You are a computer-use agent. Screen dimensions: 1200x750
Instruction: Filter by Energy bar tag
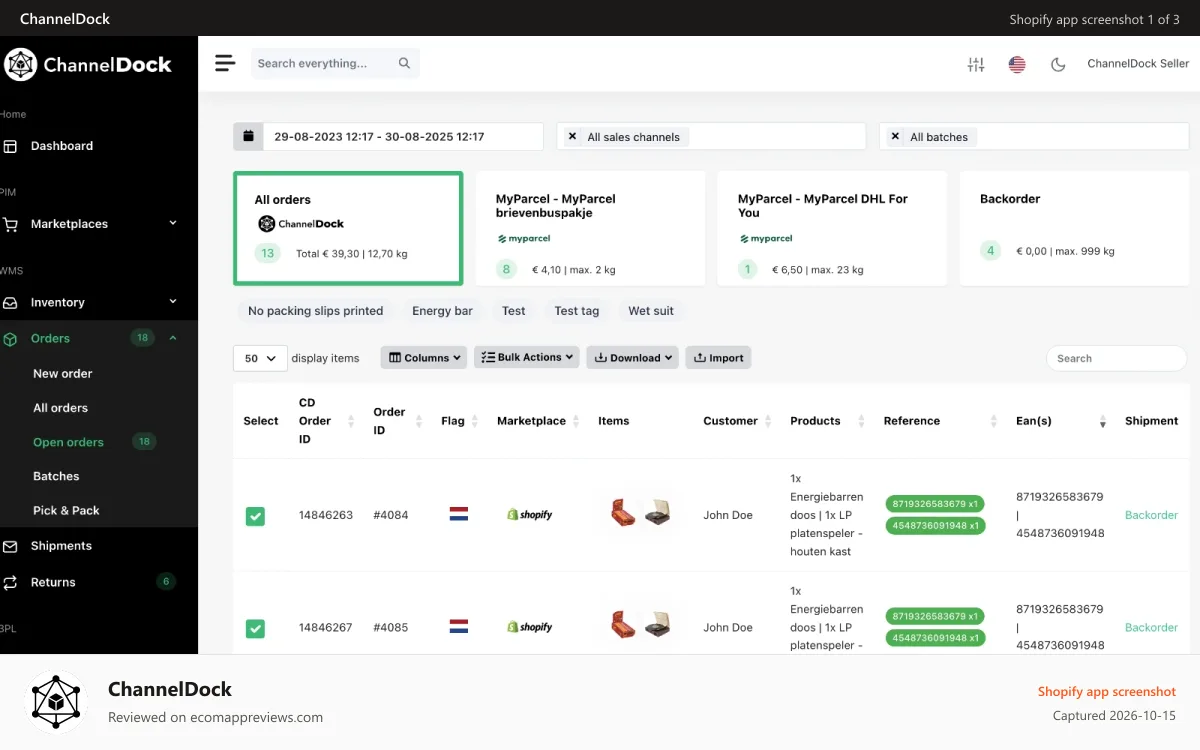tap(442, 311)
